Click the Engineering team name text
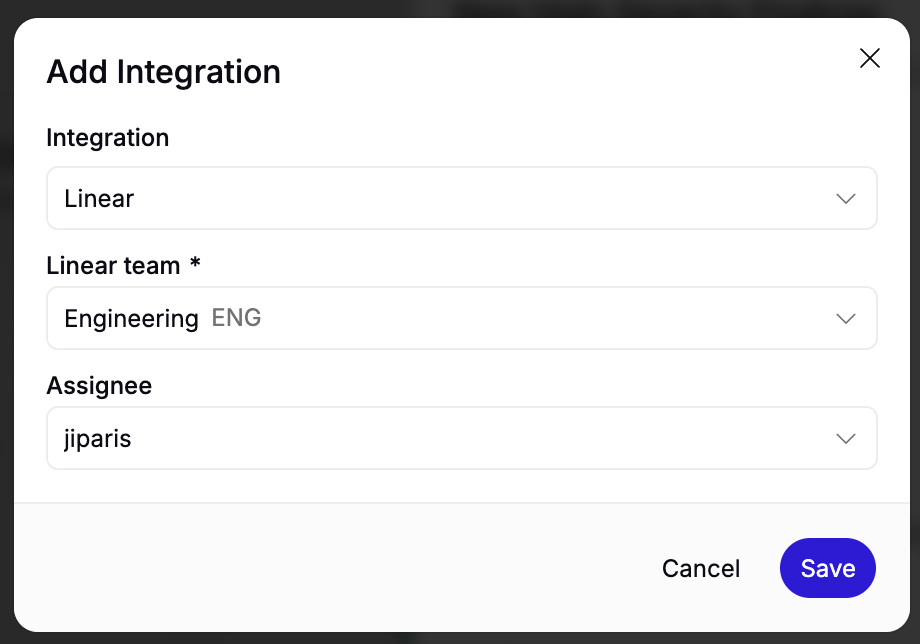920x644 pixels. pyautogui.click(x=131, y=319)
